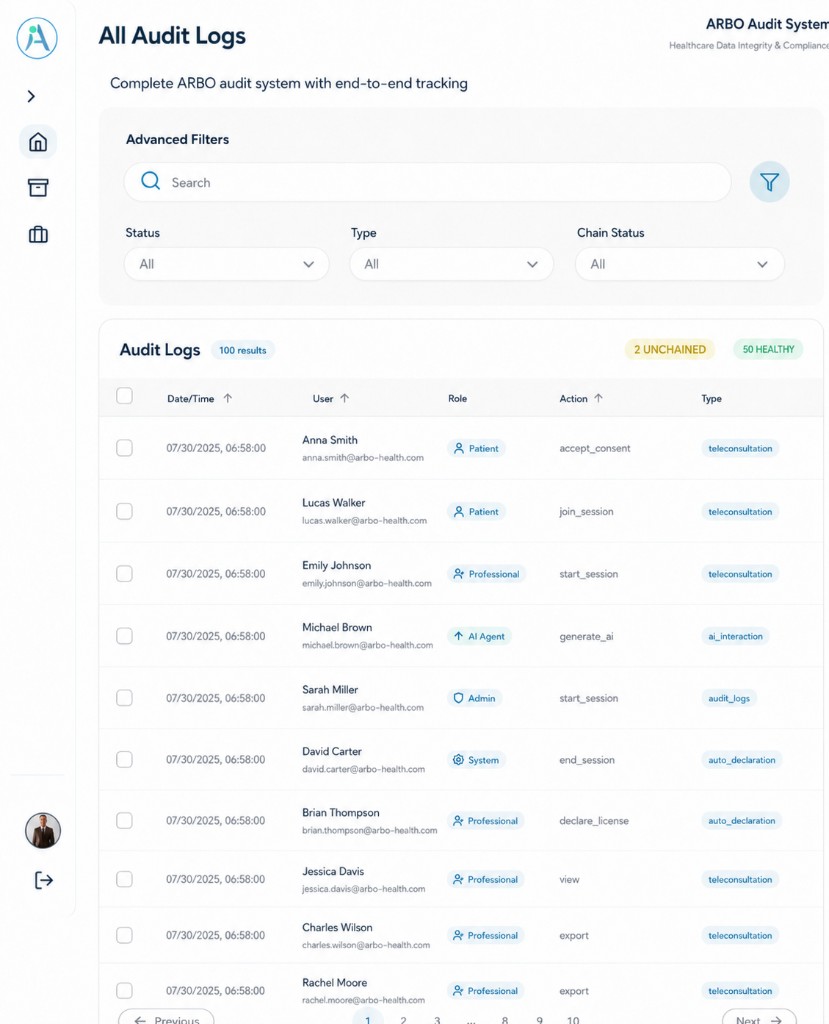Click the logout icon in the sidebar

coord(43,880)
